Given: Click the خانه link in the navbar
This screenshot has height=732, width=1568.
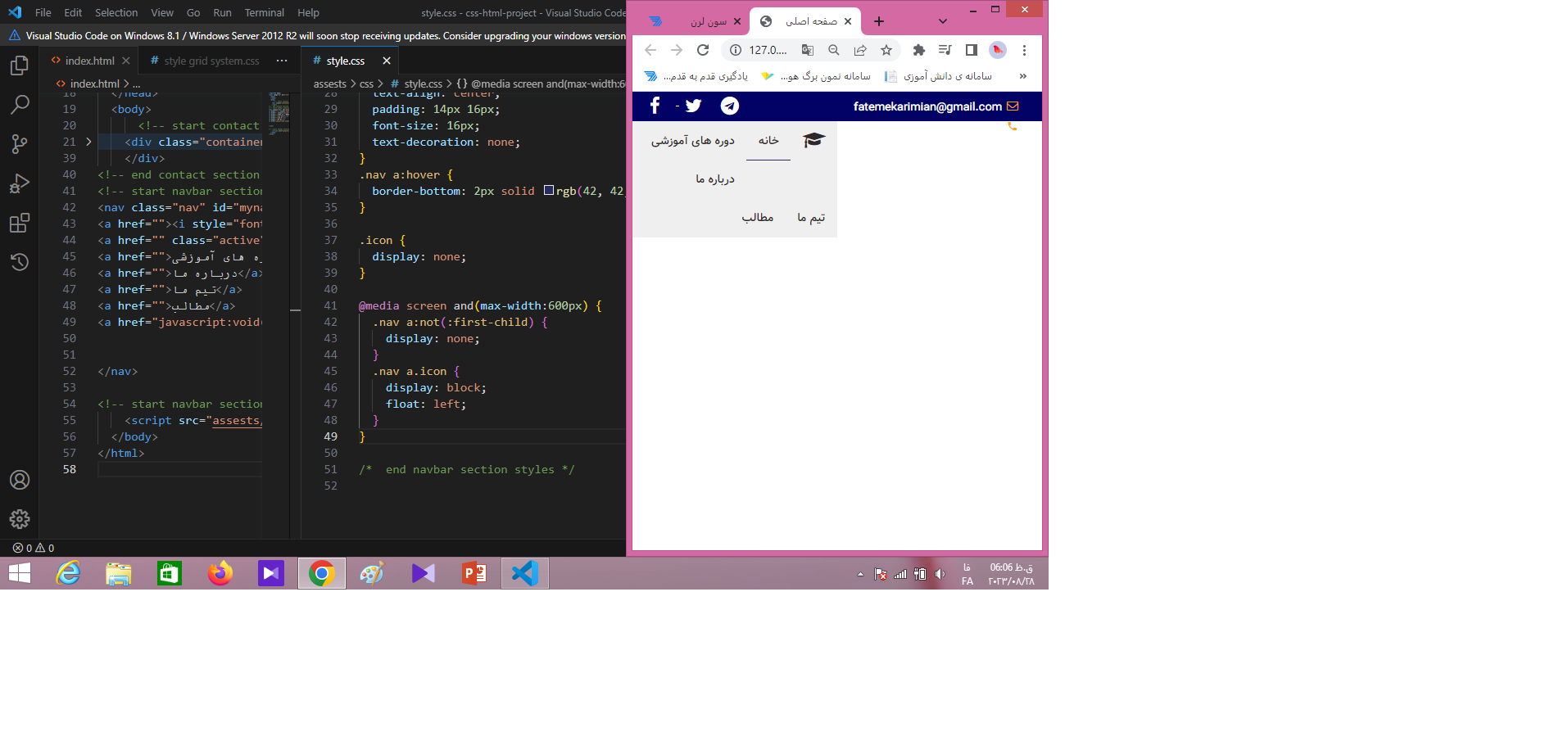Looking at the screenshot, I should click(x=768, y=140).
